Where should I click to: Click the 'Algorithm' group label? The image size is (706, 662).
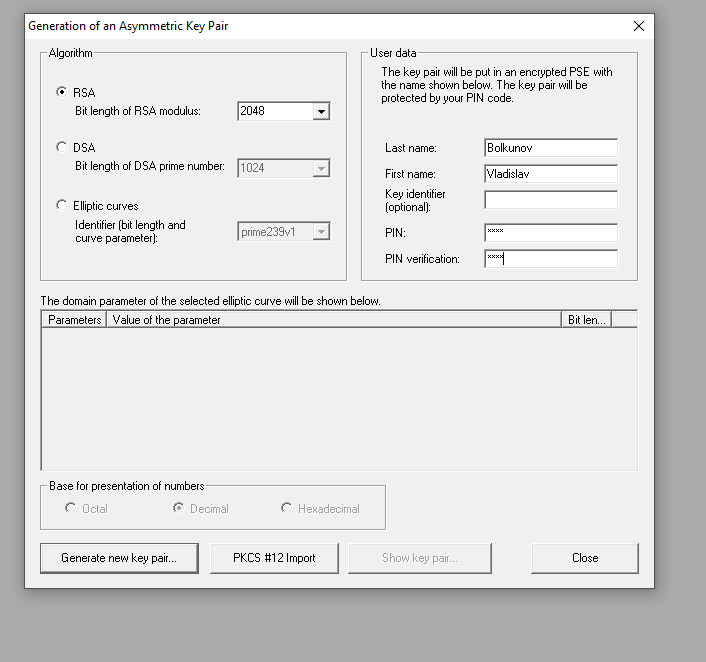pos(70,53)
